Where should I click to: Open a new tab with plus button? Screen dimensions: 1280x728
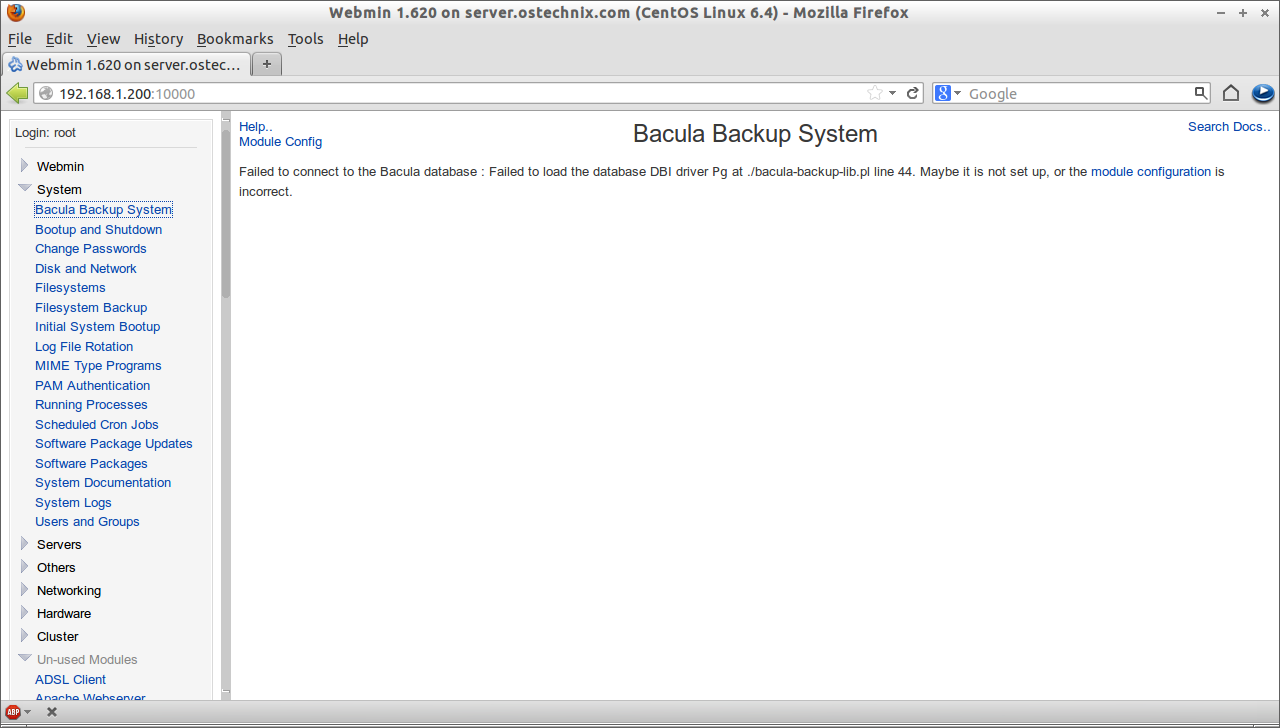(267, 64)
